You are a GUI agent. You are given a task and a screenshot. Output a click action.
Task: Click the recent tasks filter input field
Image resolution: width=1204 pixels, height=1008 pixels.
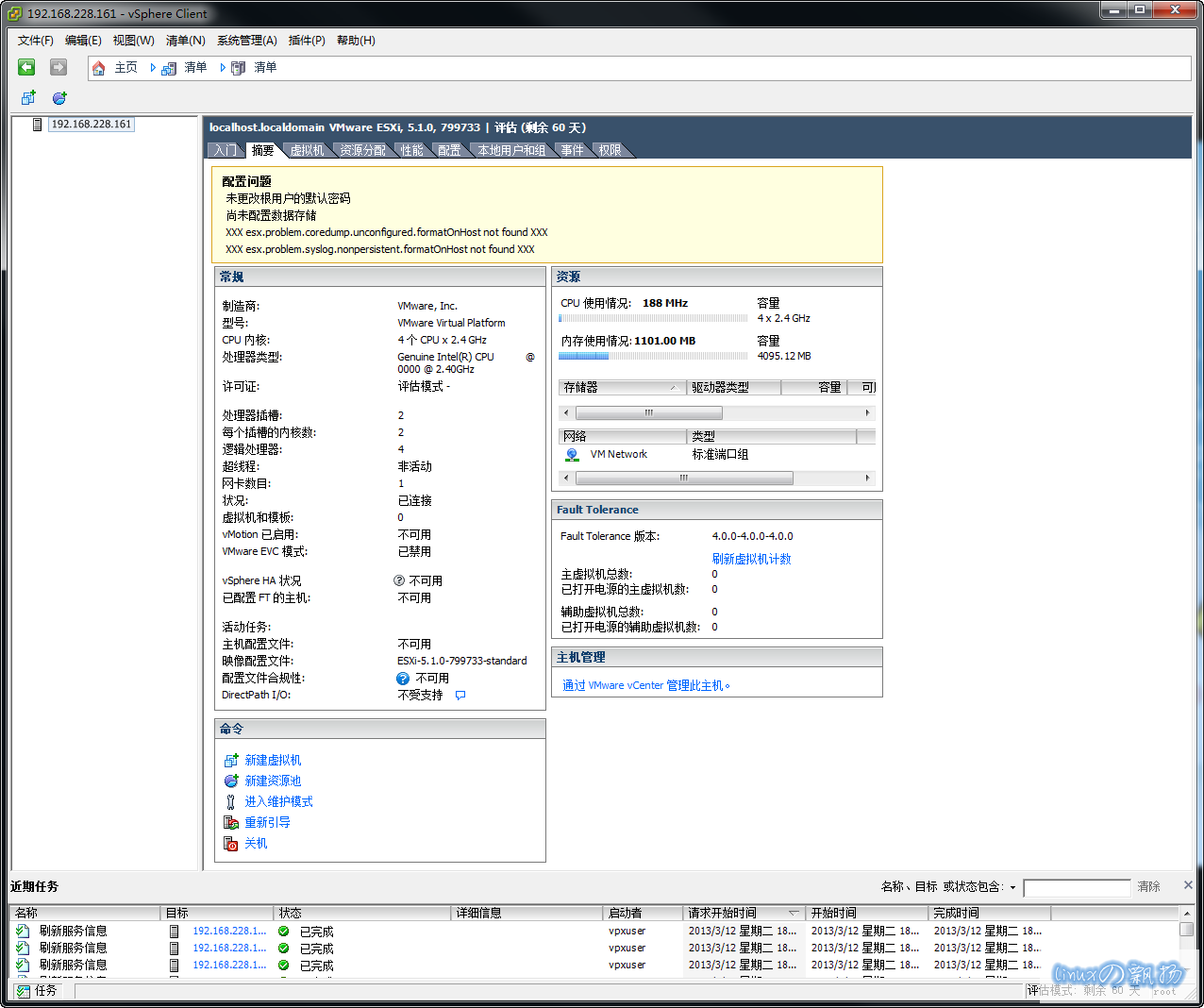(x=1077, y=887)
